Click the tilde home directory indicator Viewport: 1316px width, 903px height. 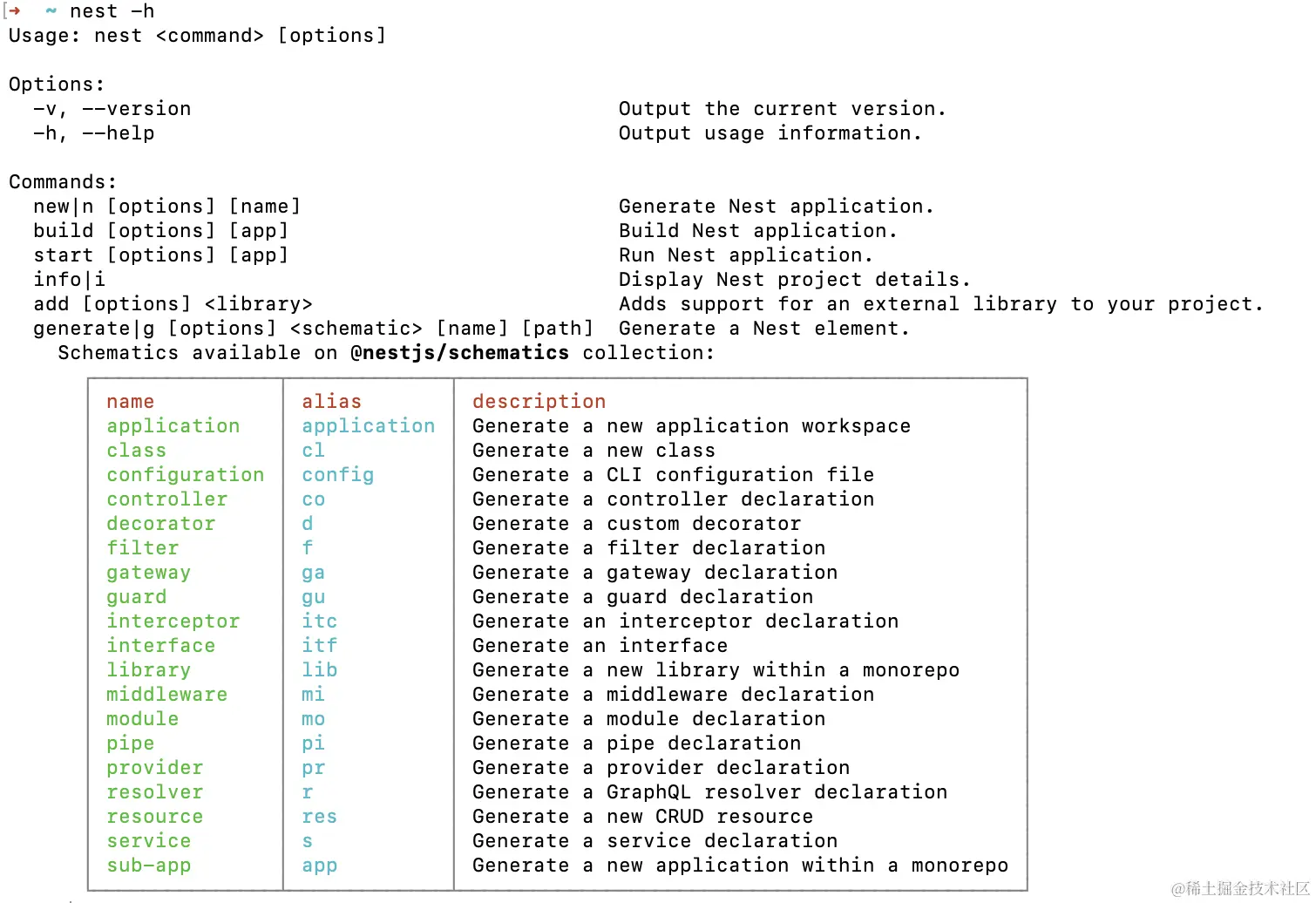point(51,11)
